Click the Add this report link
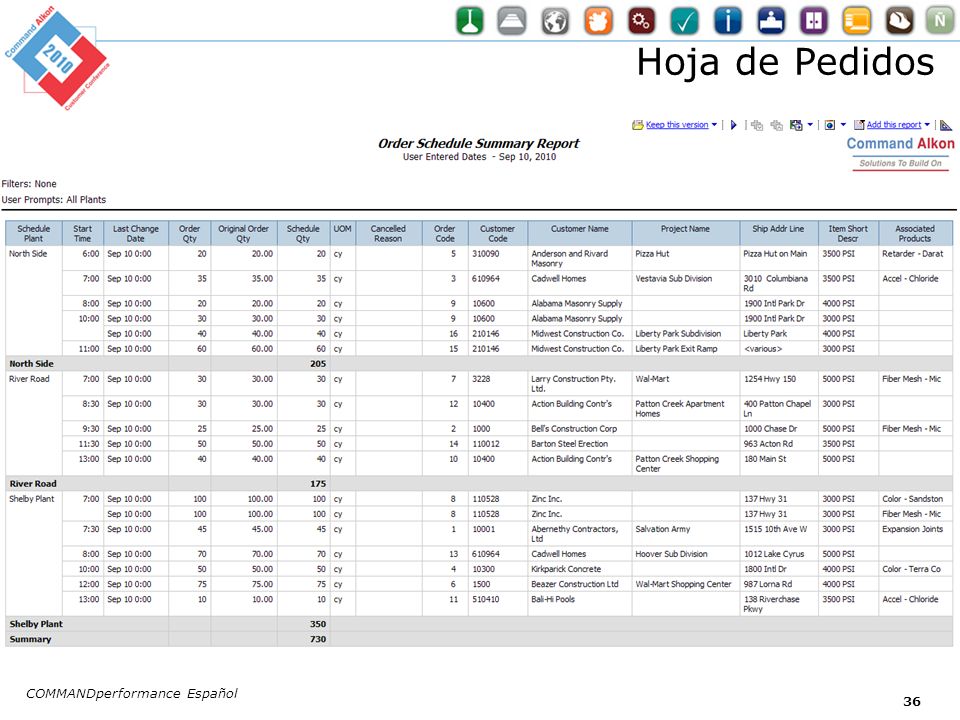Viewport: 960px width, 720px height. tap(894, 125)
